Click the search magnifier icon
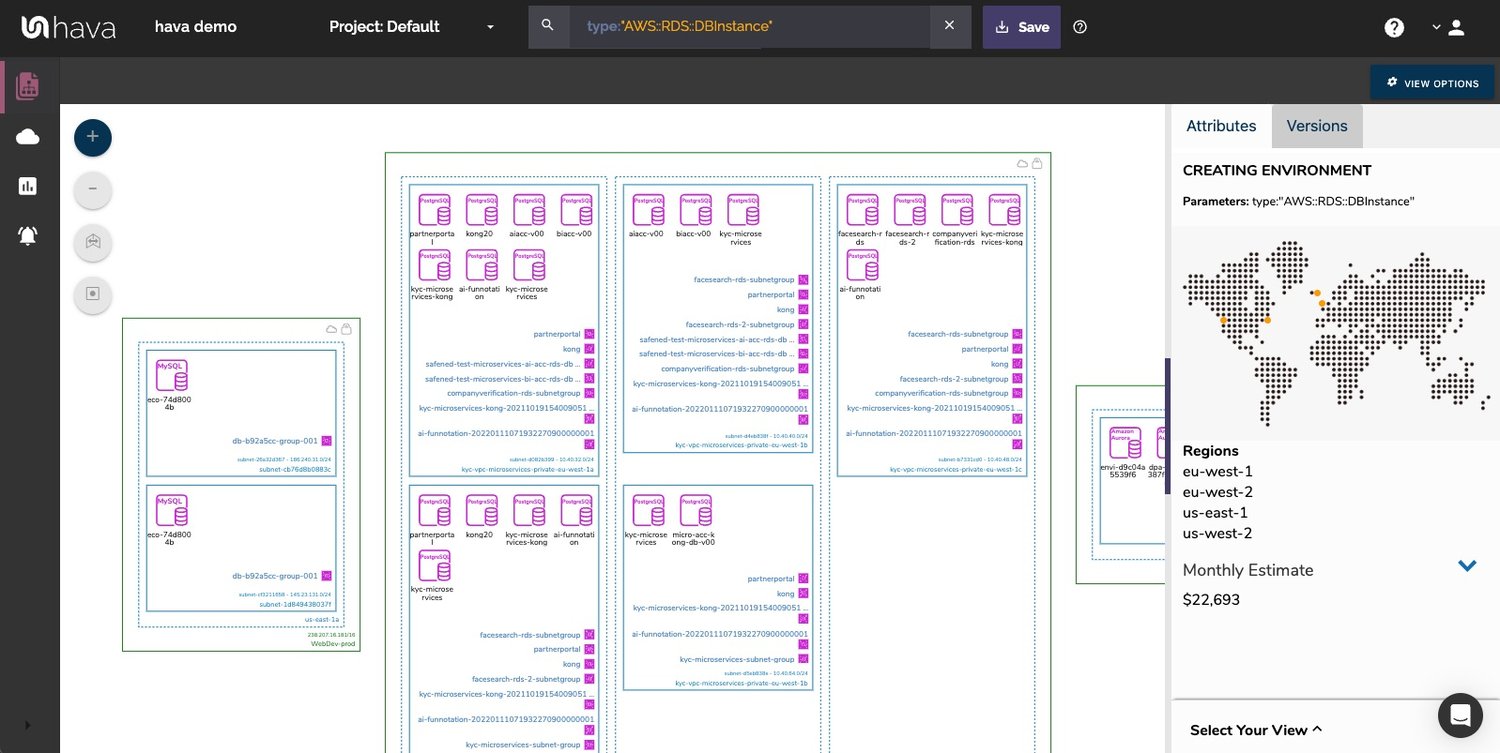The image size is (1500, 753). (x=547, y=26)
